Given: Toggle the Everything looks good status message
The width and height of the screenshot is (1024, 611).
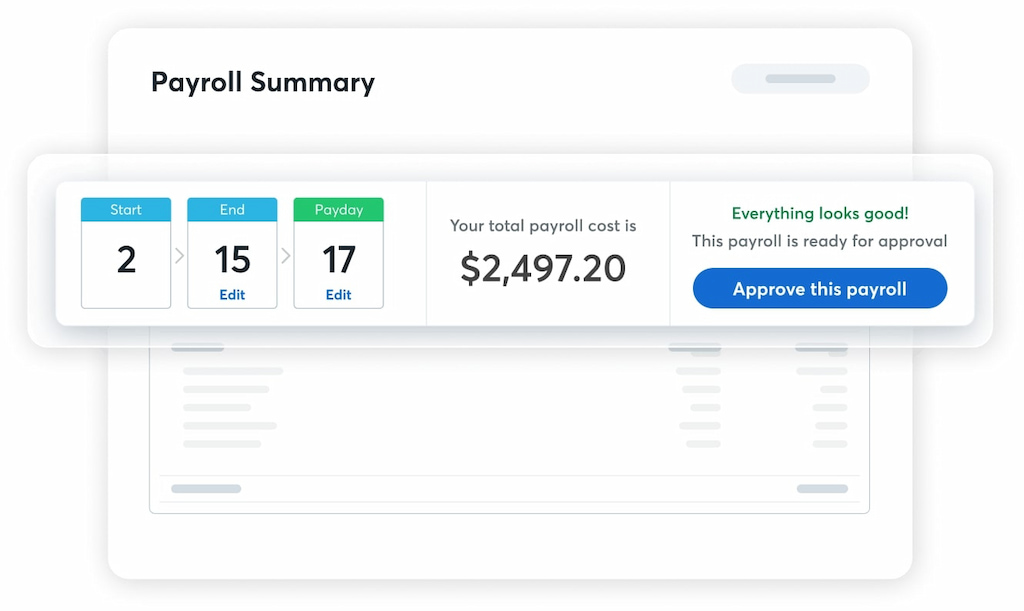Looking at the screenshot, I should pos(819,213).
